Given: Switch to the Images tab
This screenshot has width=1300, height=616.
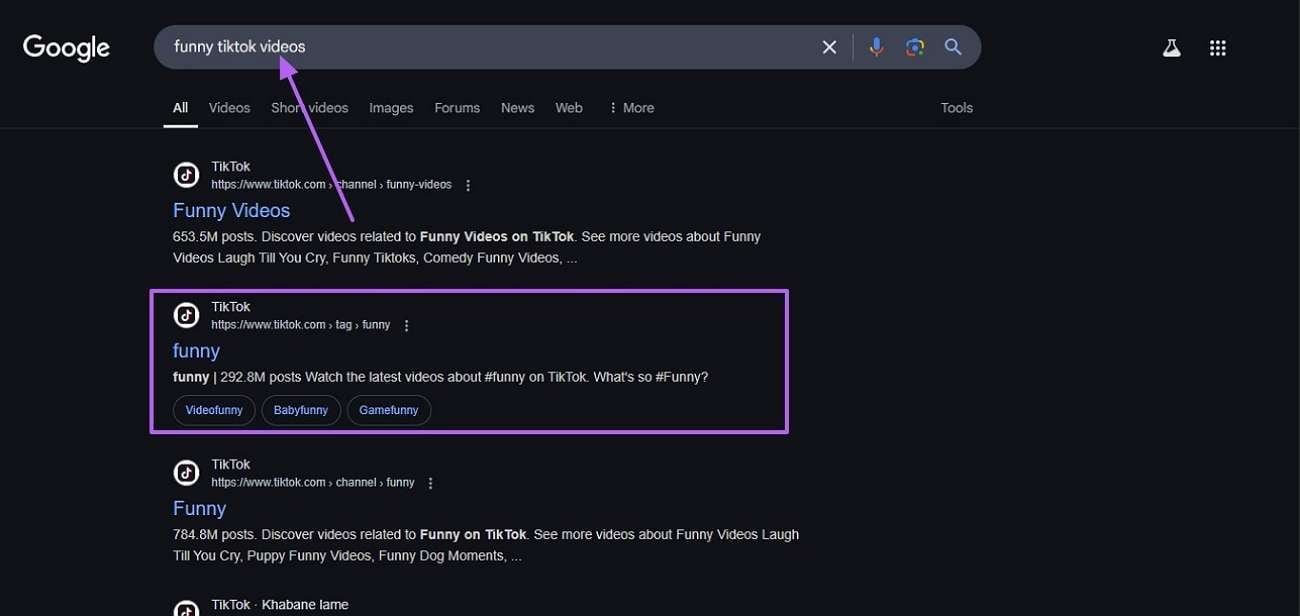Looking at the screenshot, I should click(x=391, y=108).
